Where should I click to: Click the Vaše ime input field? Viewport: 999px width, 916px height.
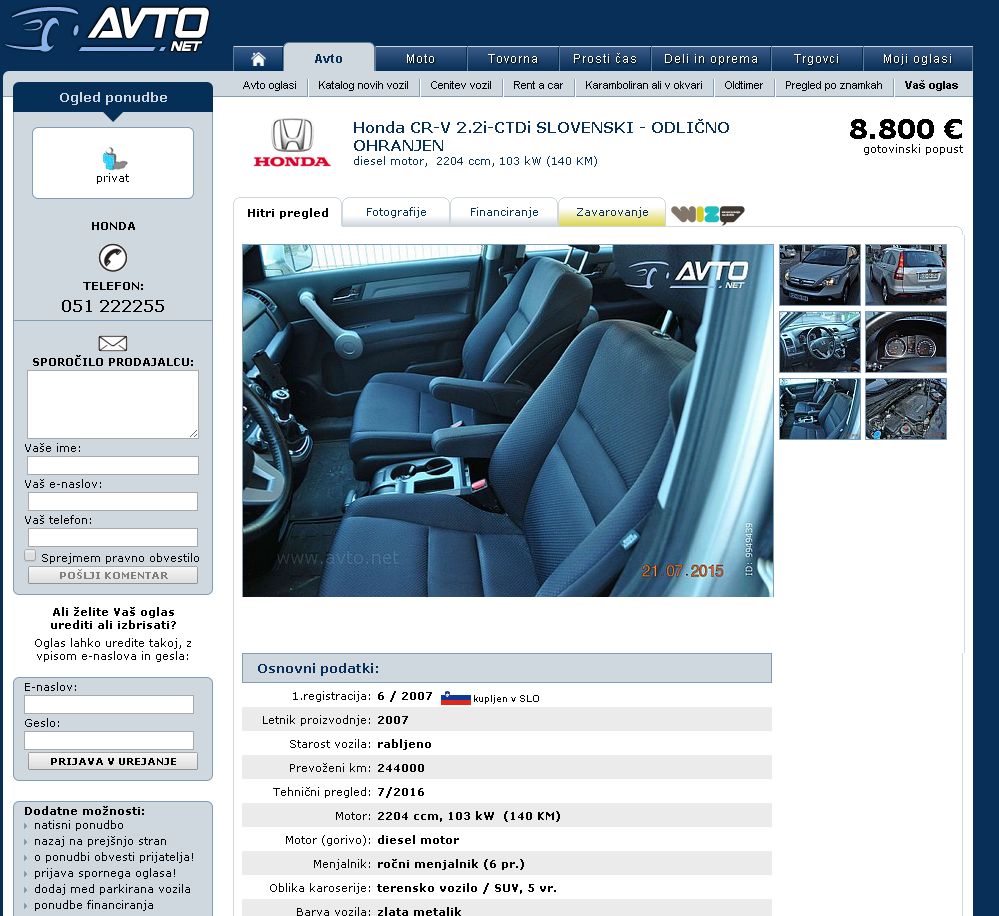tap(113, 466)
